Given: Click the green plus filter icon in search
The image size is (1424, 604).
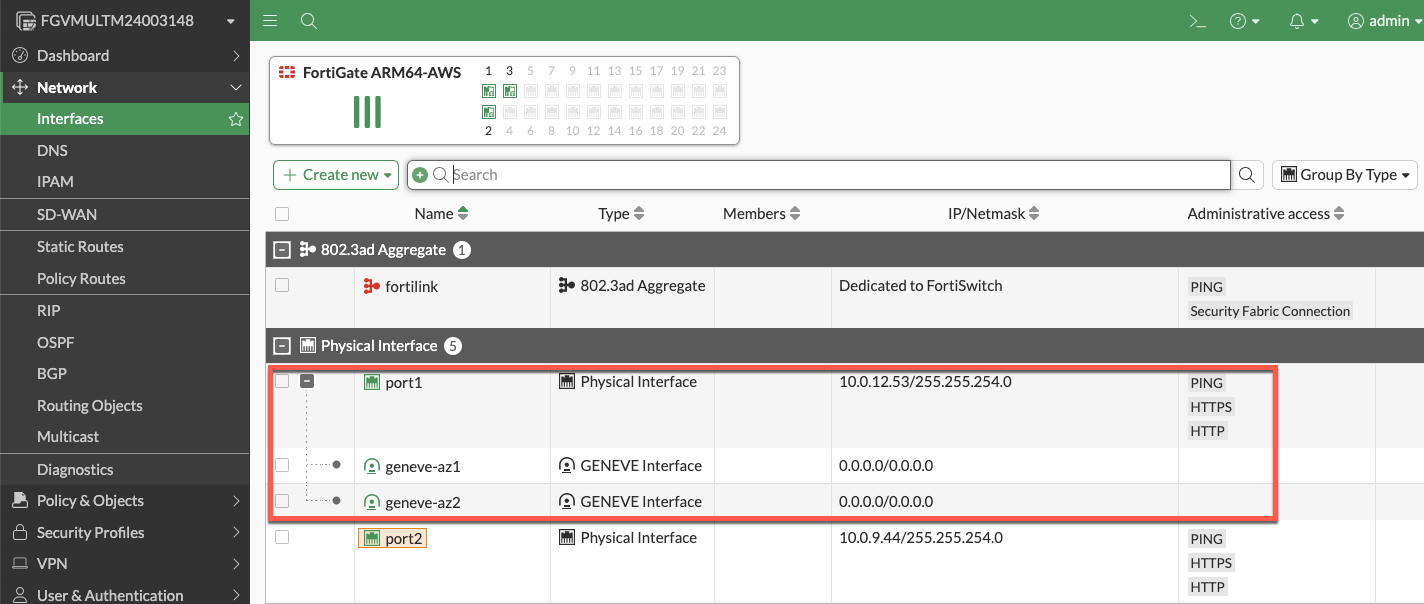Looking at the screenshot, I should [x=420, y=175].
